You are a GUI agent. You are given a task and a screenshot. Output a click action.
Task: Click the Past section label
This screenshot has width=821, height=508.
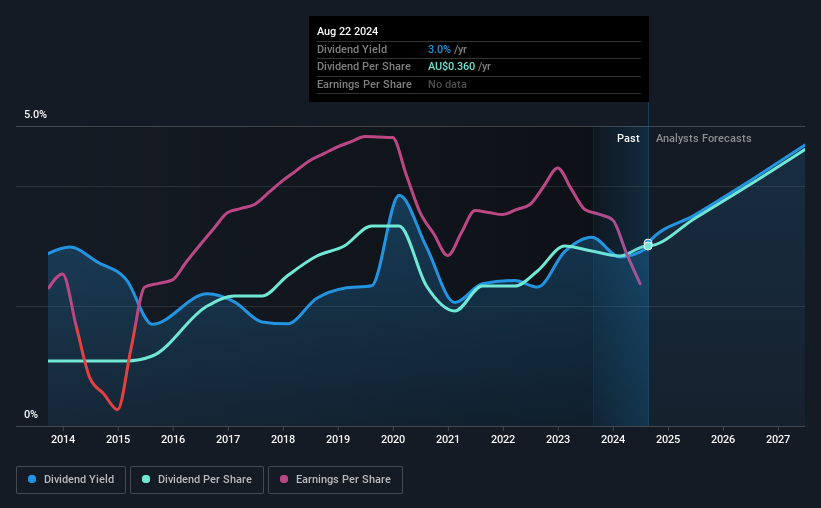(x=628, y=138)
